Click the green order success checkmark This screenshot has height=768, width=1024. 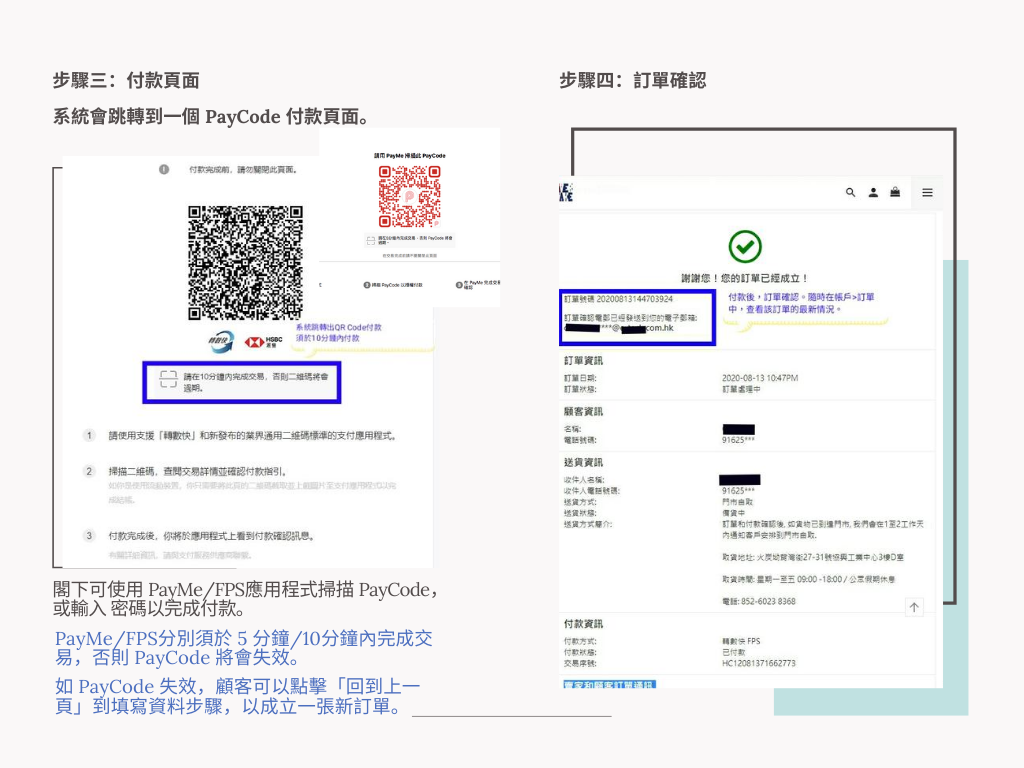click(x=745, y=246)
